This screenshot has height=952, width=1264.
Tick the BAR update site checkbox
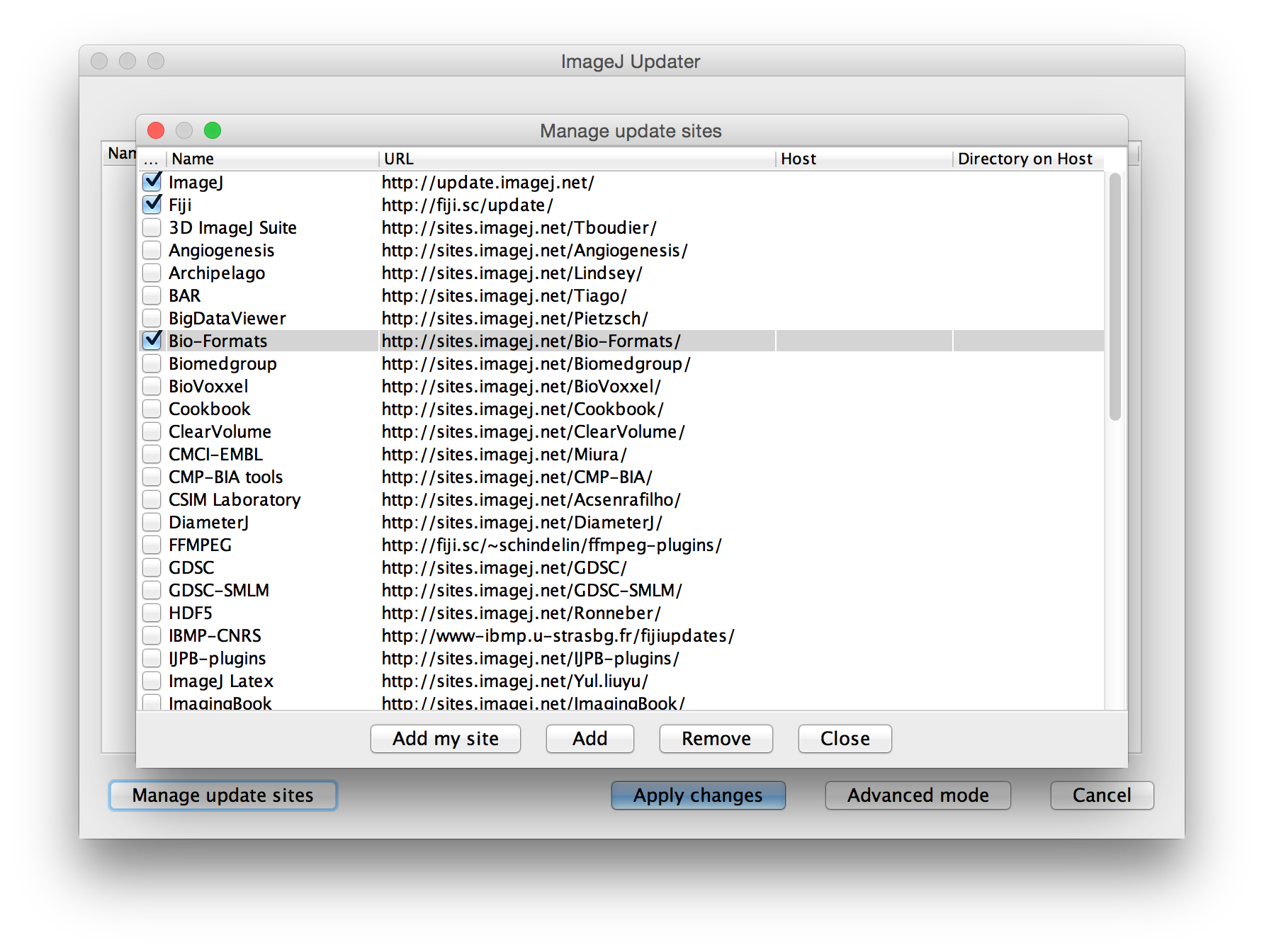[152, 295]
